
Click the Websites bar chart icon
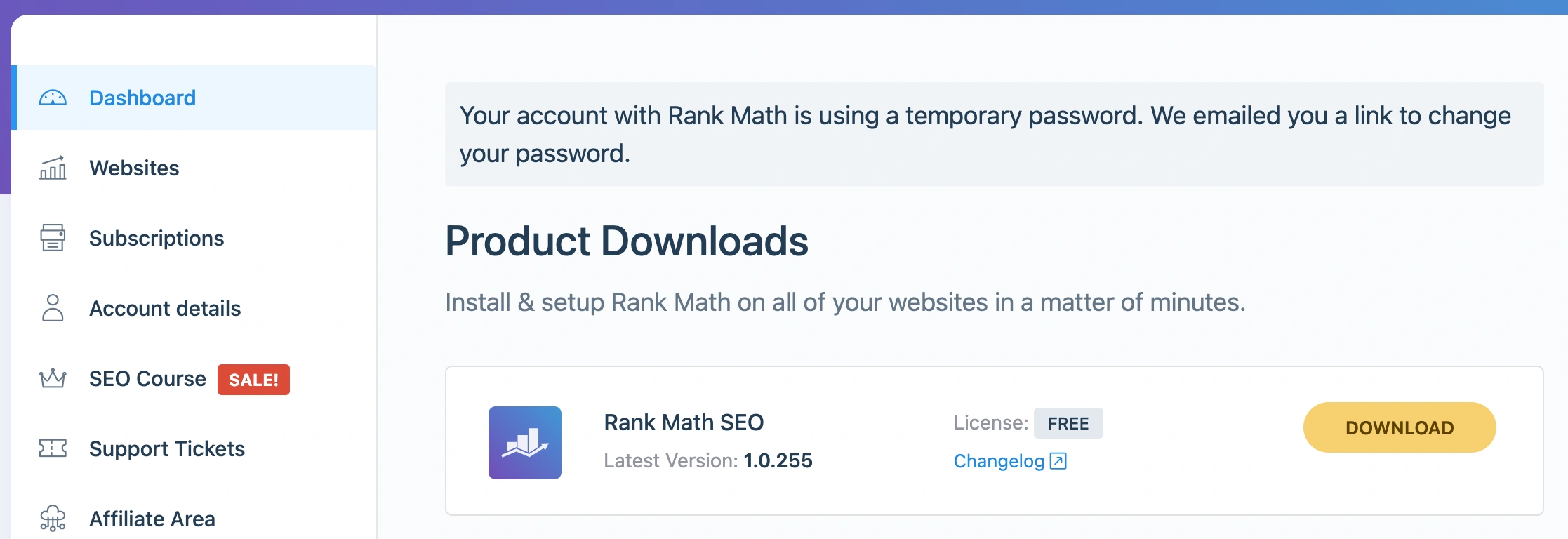pos(53,168)
